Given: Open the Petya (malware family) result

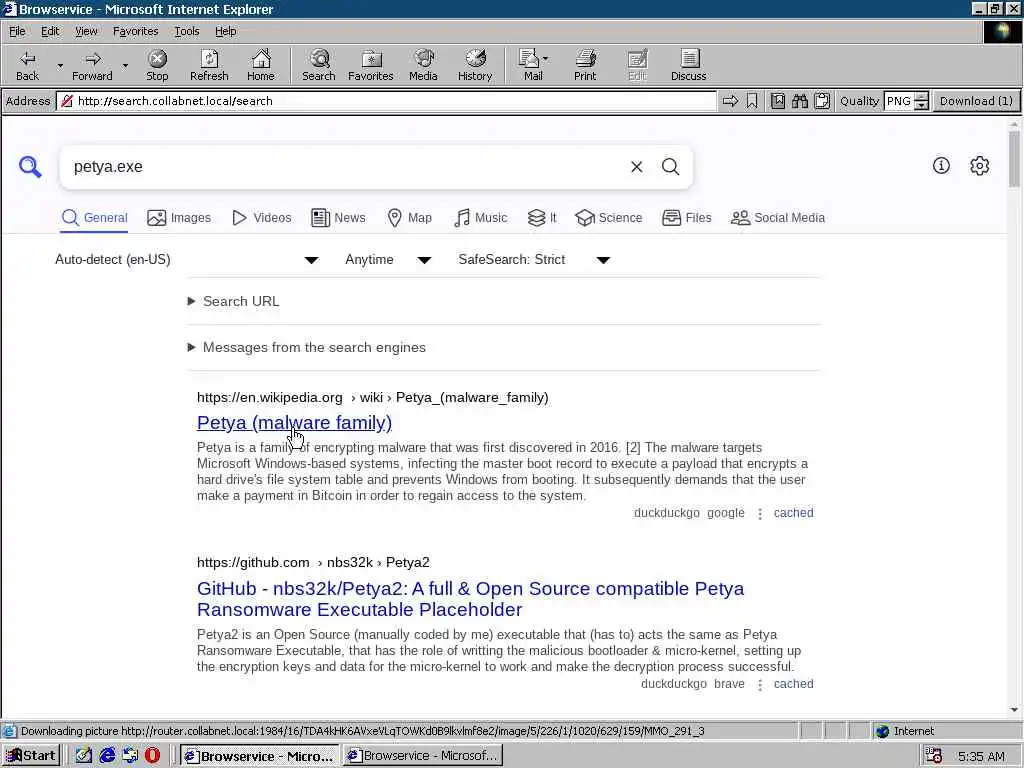Looking at the screenshot, I should (295, 423).
